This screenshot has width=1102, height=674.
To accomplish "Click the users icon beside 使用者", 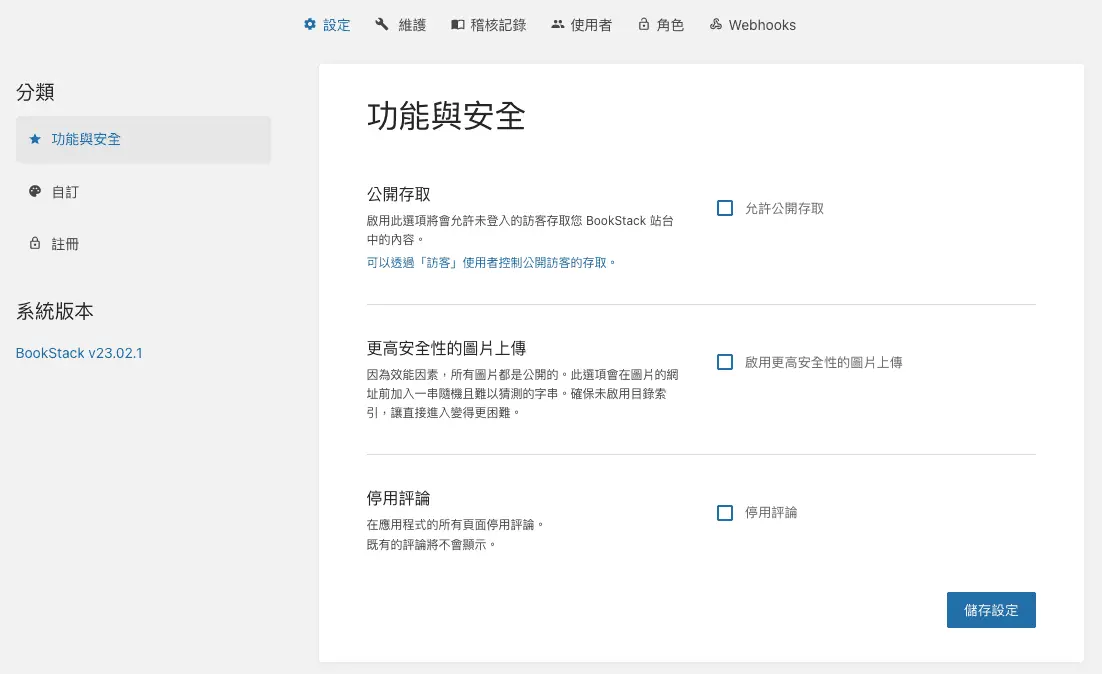I will pos(557,24).
